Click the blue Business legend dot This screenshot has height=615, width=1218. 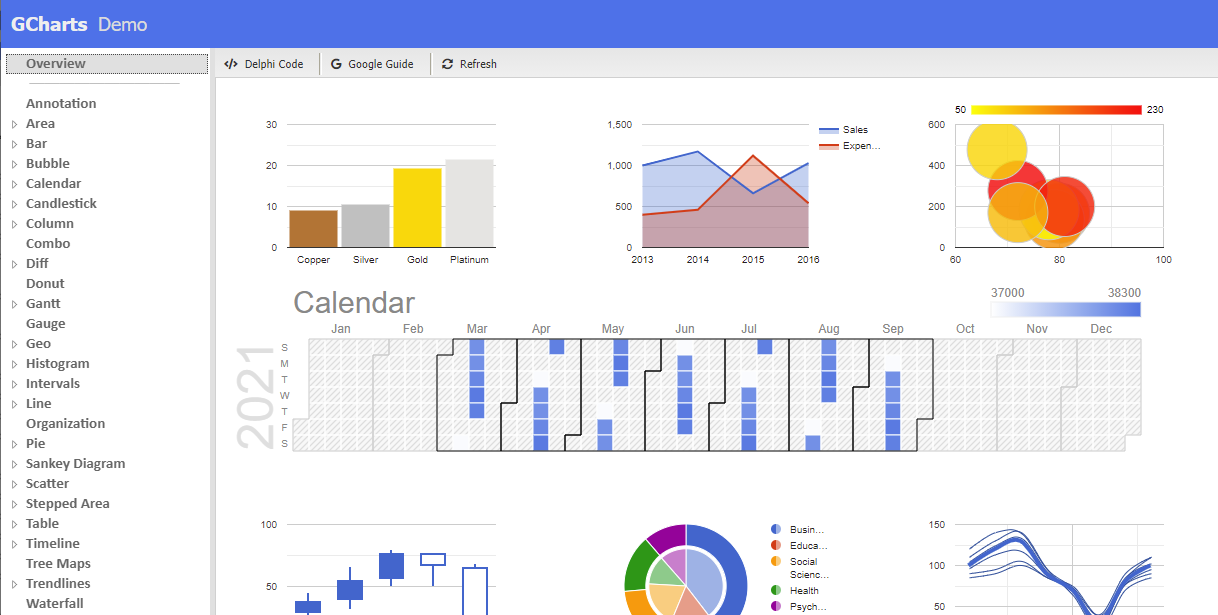[776, 529]
